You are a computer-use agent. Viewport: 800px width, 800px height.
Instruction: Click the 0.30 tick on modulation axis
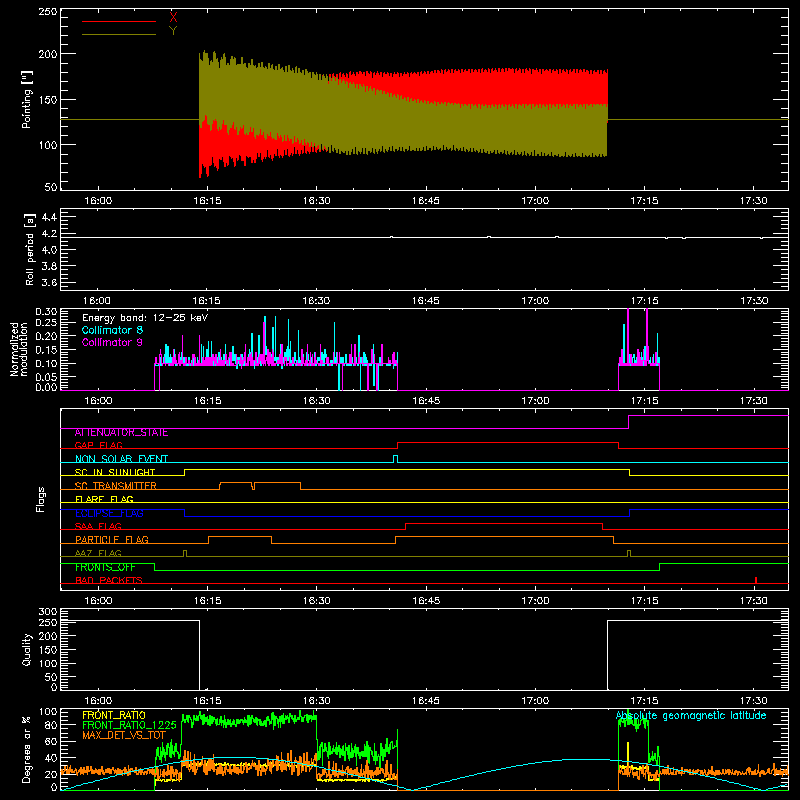point(46,312)
